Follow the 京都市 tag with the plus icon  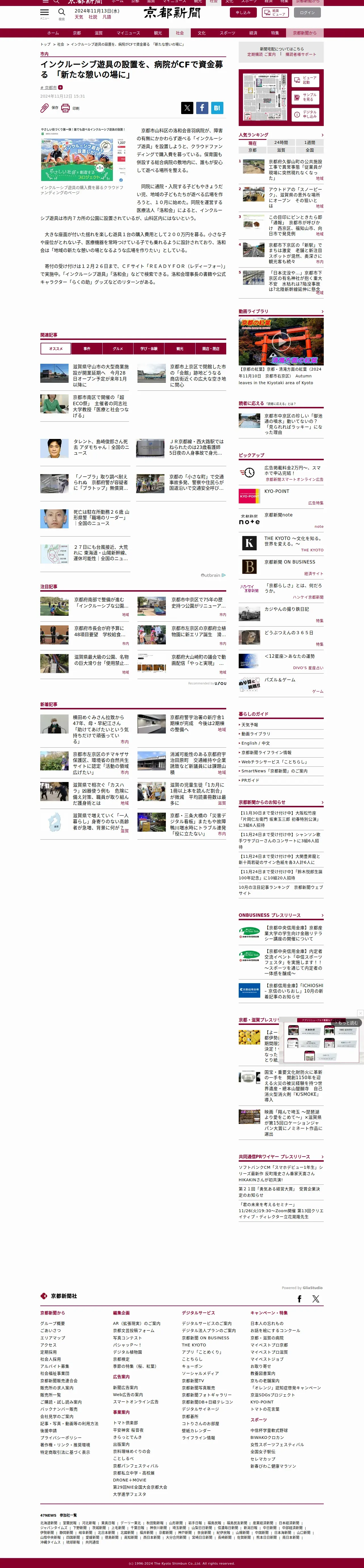60,88
